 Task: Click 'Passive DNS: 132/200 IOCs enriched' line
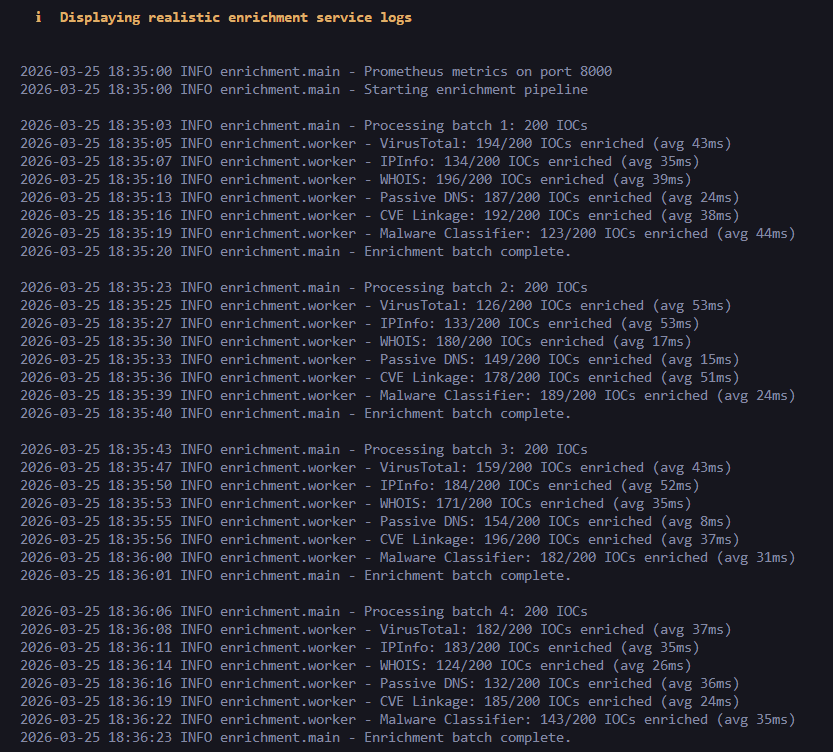point(380,683)
